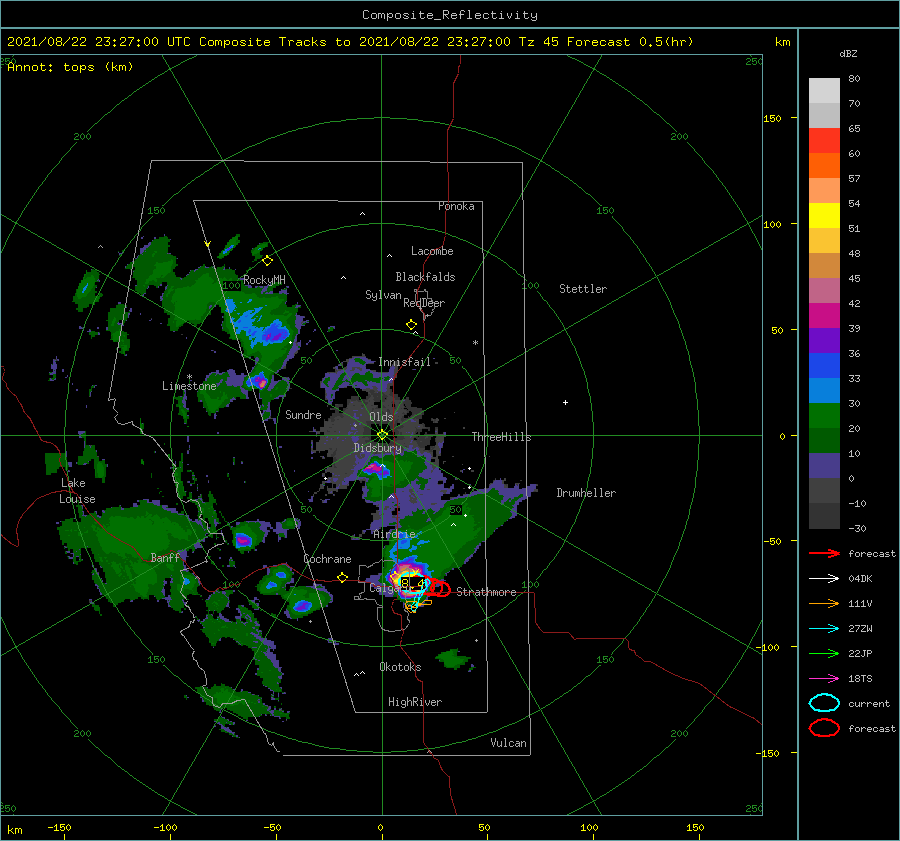Click the purple storm core southeast of RockyMH

274,334
